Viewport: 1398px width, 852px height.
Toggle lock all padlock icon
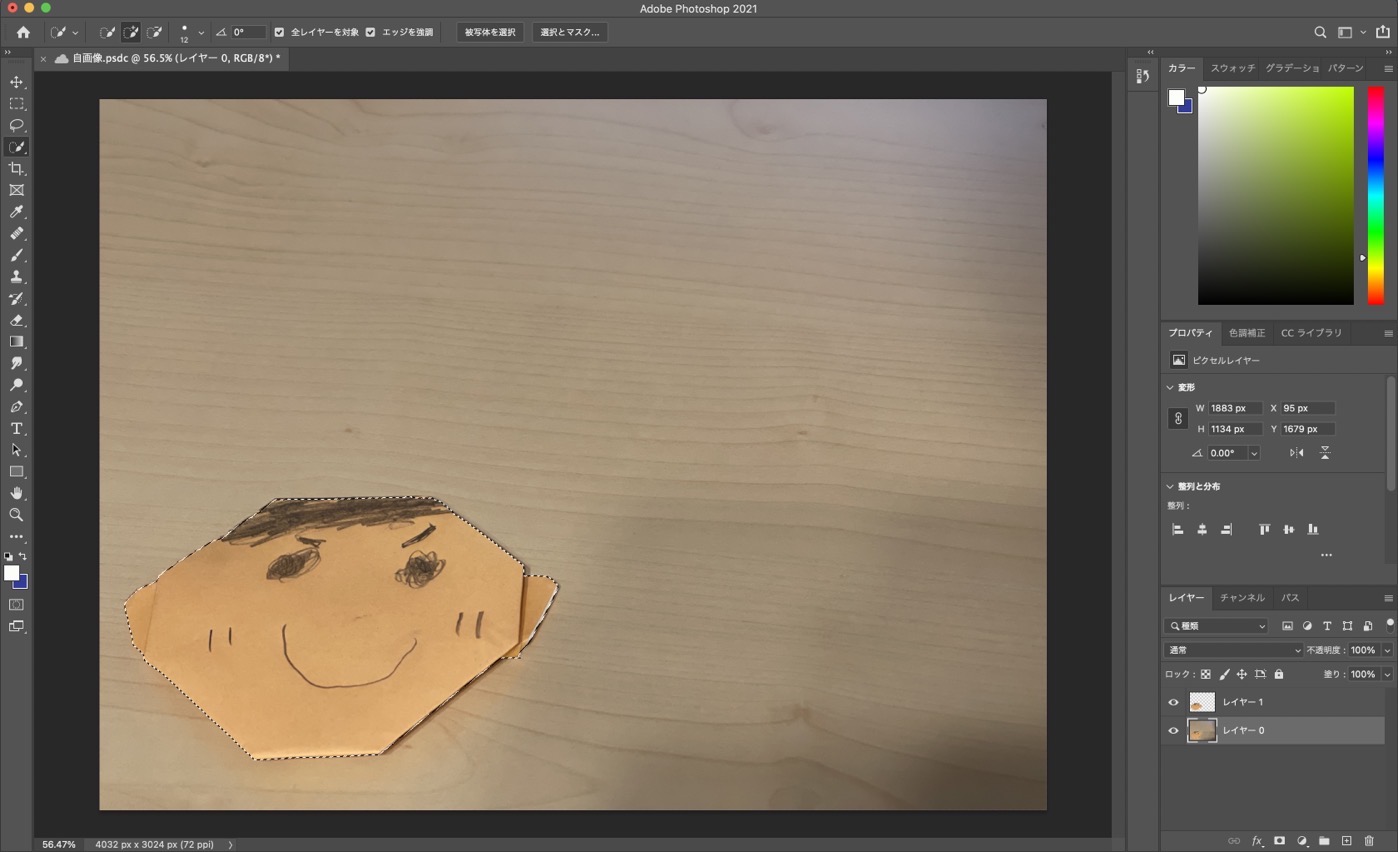tap(1279, 675)
